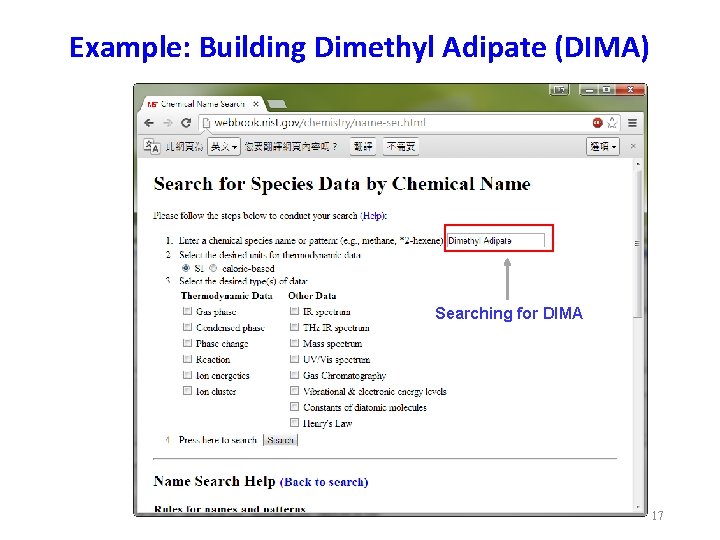Open the Chrome hamburger menu

pyautogui.click(x=632, y=123)
